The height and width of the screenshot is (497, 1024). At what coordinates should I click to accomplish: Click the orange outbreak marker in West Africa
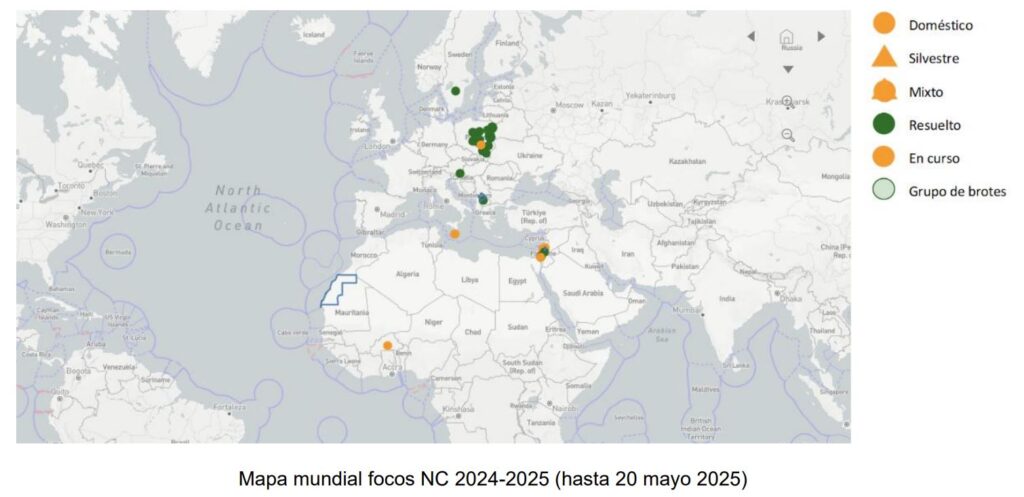388,346
